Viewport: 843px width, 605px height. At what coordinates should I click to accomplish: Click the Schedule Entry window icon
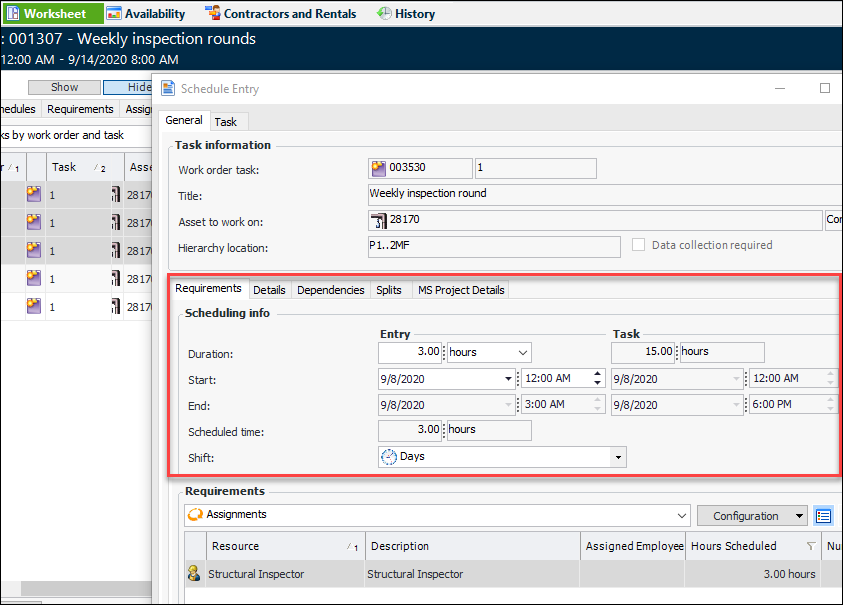point(168,89)
